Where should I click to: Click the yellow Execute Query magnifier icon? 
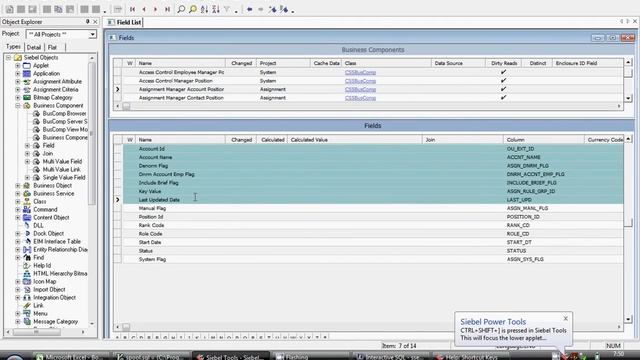pyautogui.click(x=193, y=9)
